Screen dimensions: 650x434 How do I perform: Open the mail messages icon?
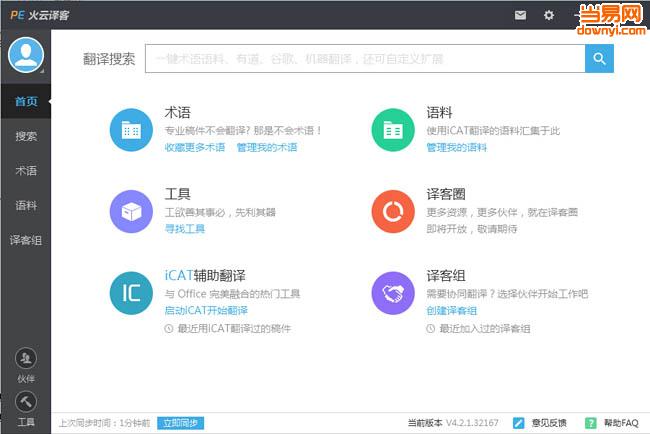click(520, 15)
